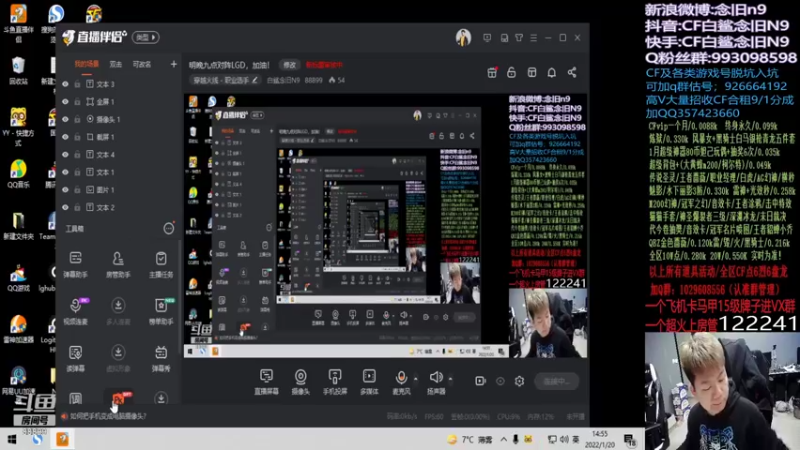Switch to the 双击 scene tab
The image size is (800, 450).
click(116, 64)
